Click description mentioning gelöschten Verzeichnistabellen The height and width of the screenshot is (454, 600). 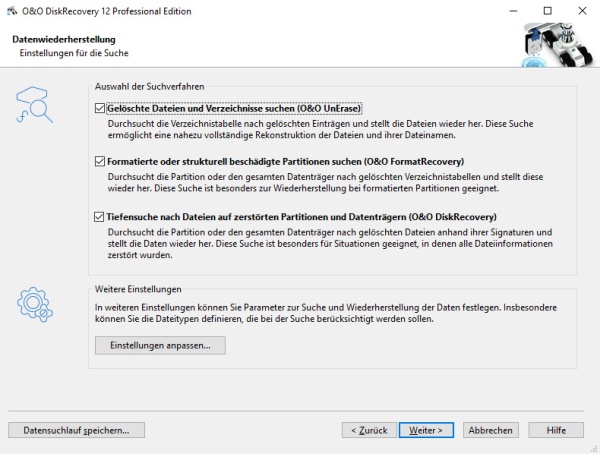(325, 183)
